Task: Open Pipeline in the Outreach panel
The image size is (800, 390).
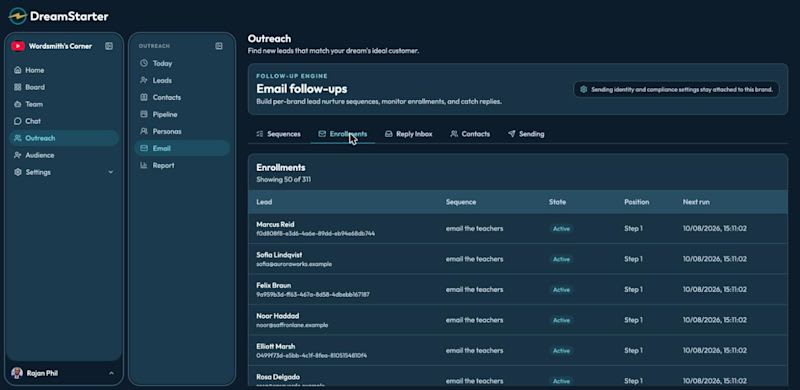Action: pos(182,114)
